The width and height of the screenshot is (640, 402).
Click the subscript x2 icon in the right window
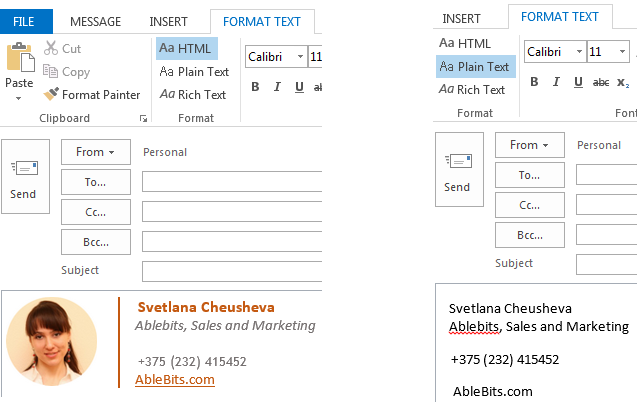623,82
